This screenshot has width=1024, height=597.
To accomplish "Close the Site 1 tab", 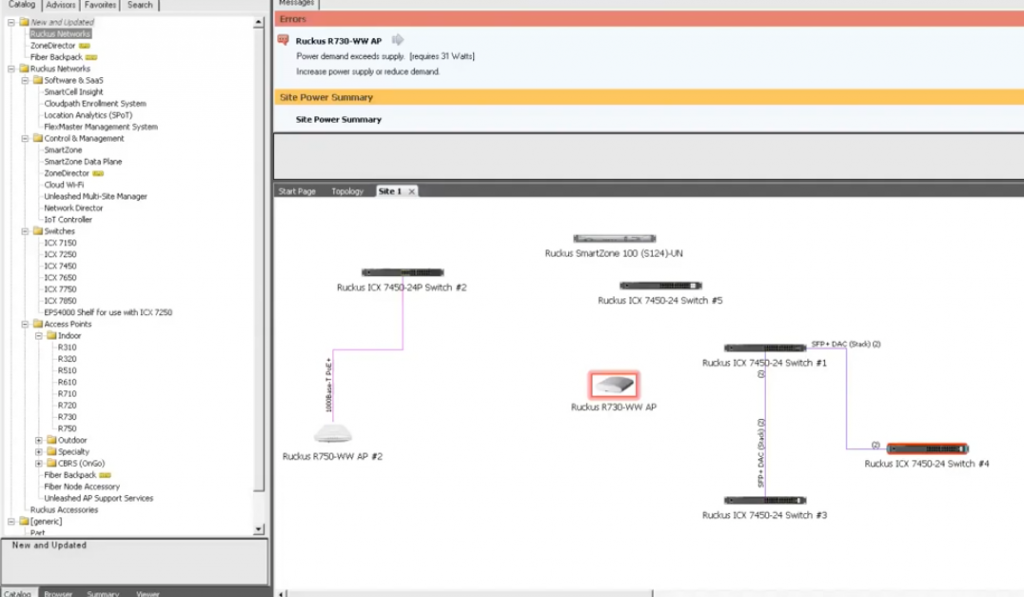I will click(x=411, y=191).
